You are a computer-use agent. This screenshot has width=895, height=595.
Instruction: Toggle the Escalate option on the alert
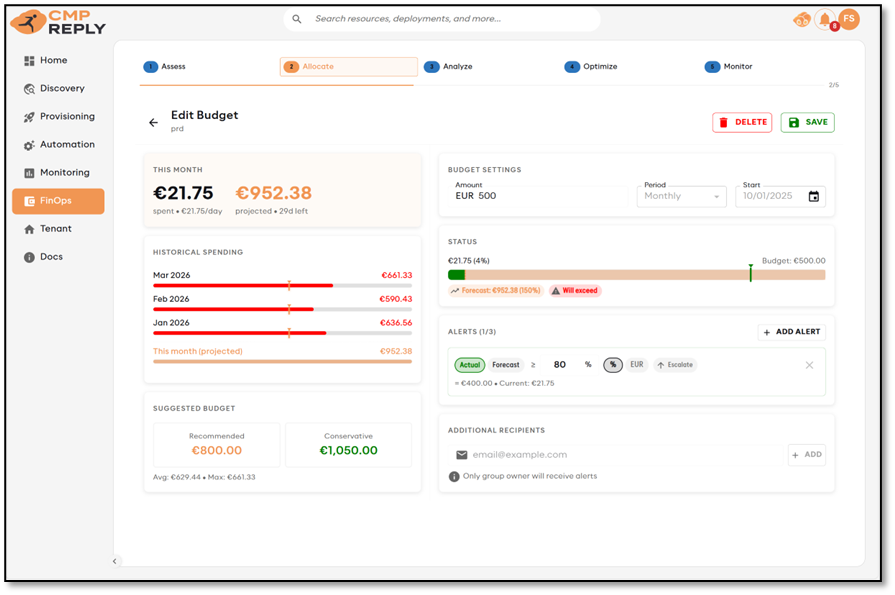[675, 365]
